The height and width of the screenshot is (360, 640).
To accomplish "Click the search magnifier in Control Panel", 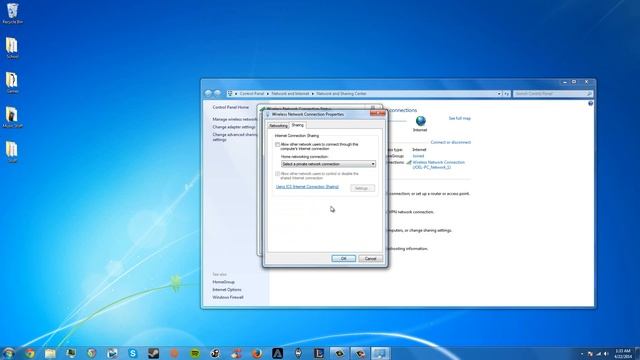I will (589, 93).
